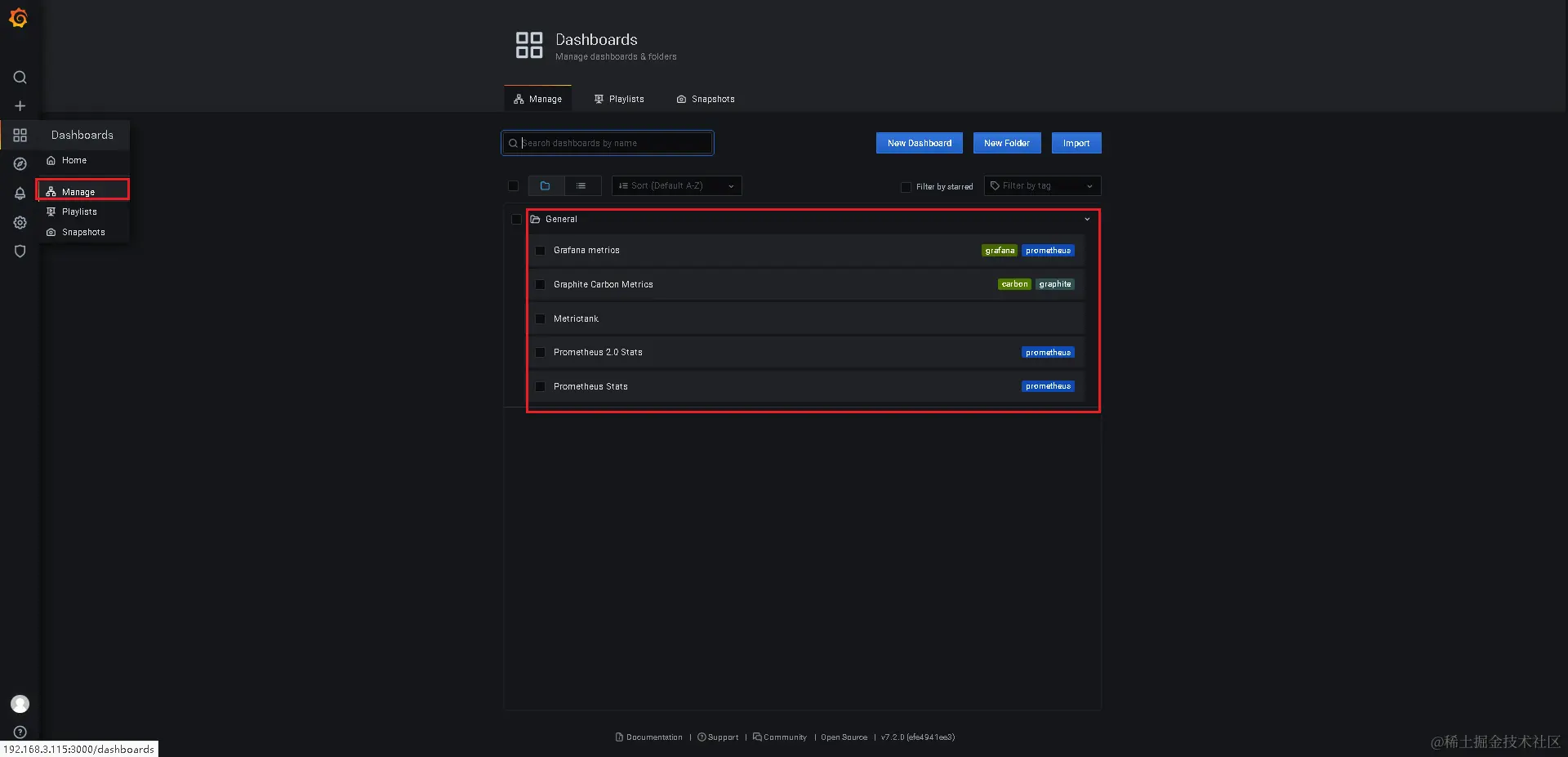Open the Grafana logo home menu
The height and width of the screenshot is (757, 1568).
pyautogui.click(x=19, y=17)
